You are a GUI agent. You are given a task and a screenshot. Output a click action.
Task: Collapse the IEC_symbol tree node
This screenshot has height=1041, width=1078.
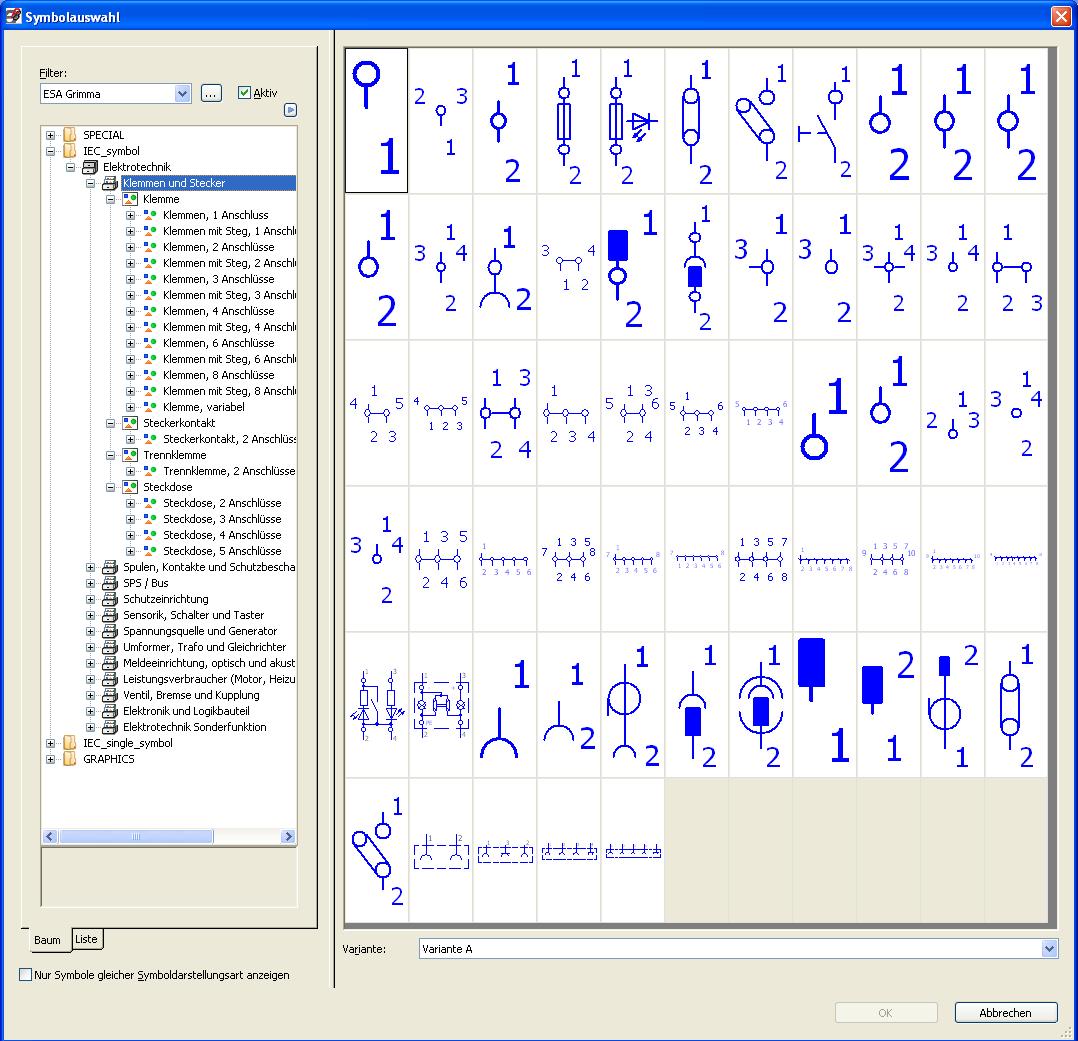51,151
